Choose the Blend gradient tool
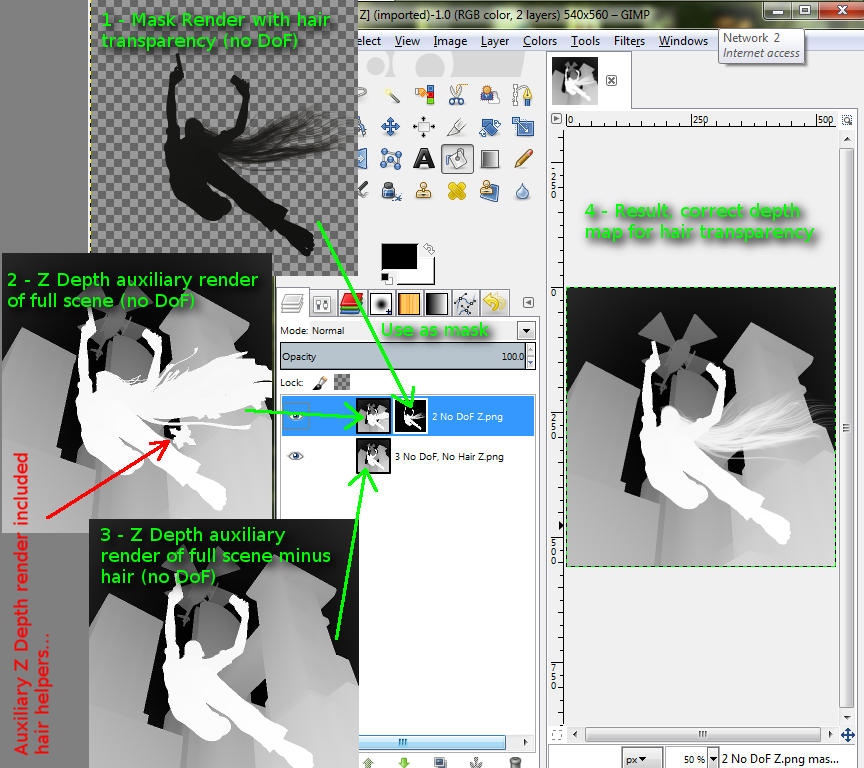 click(x=490, y=159)
